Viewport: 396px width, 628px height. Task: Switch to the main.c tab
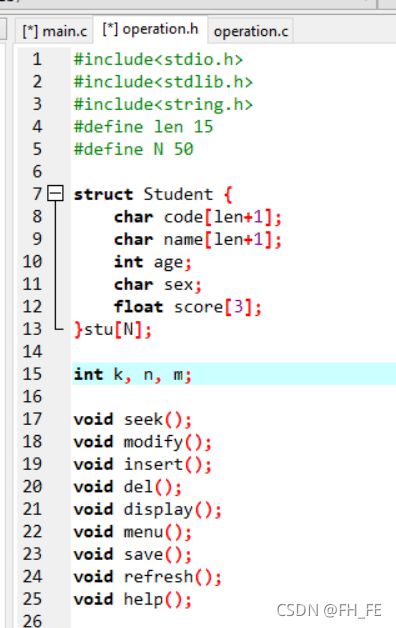(x=54, y=31)
